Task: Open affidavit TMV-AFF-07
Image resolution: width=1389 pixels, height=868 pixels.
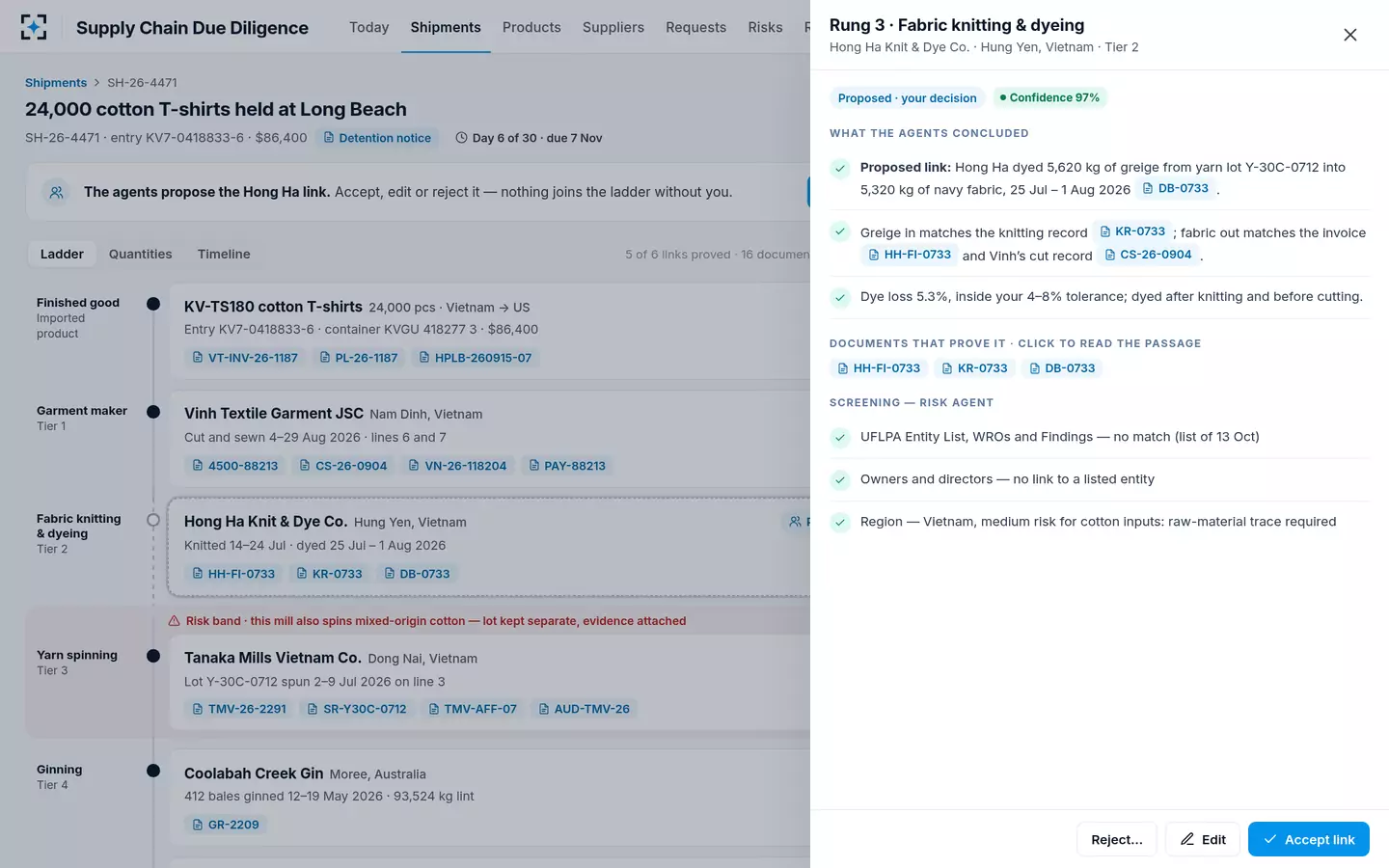Action: 472,709
